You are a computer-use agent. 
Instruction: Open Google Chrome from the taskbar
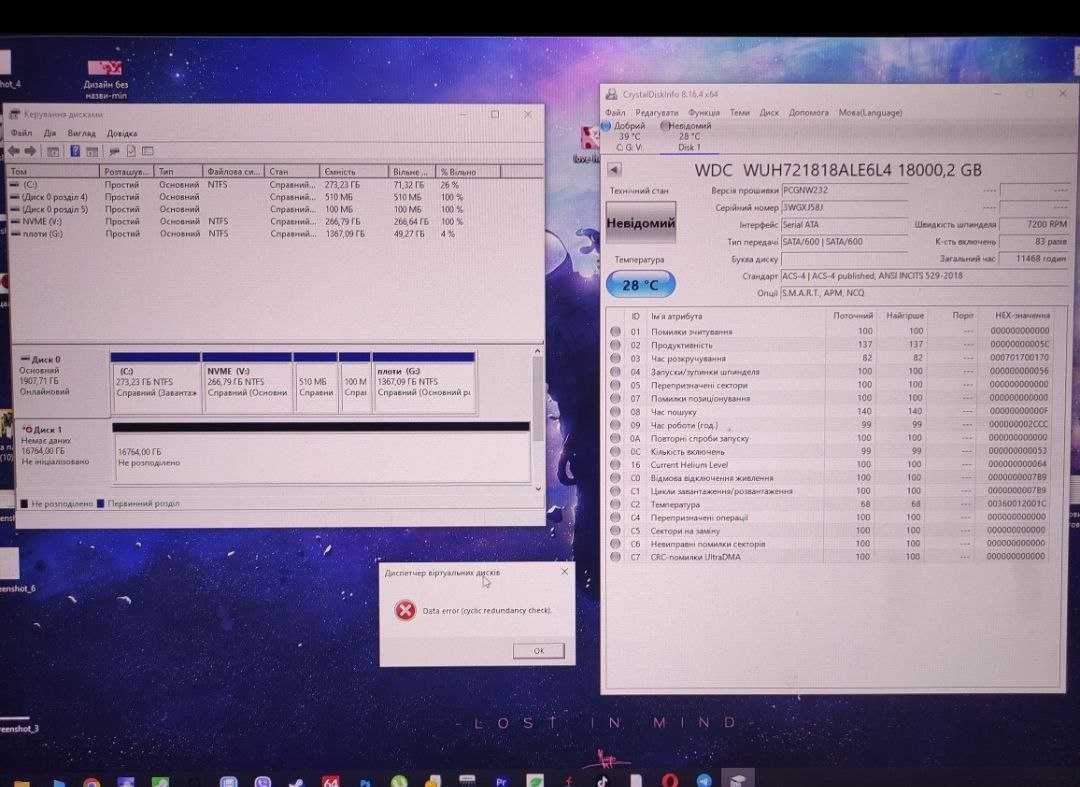(91, 782)
